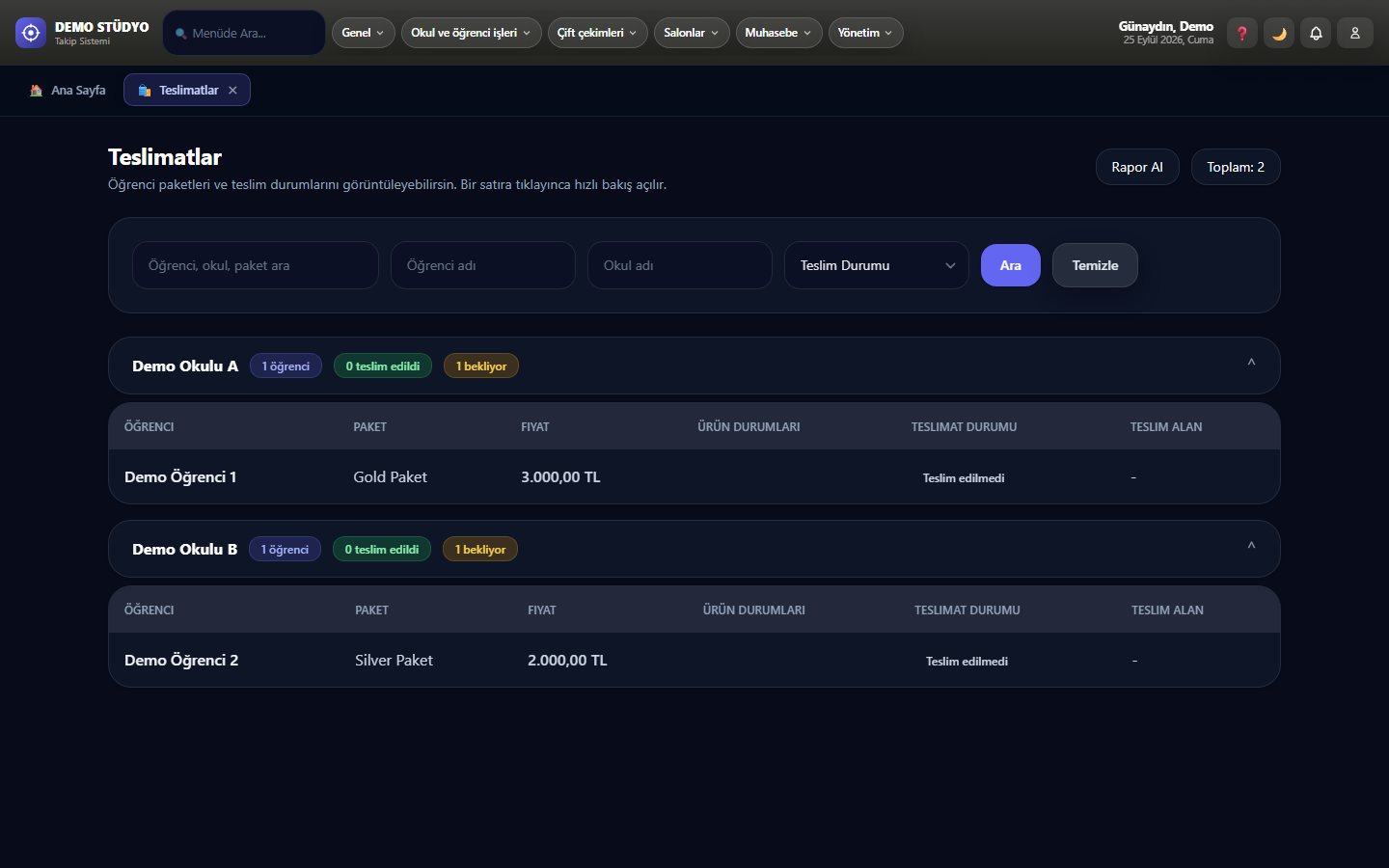
Task: Click the Toplam: 2 badge
Action: (1236, 167)
